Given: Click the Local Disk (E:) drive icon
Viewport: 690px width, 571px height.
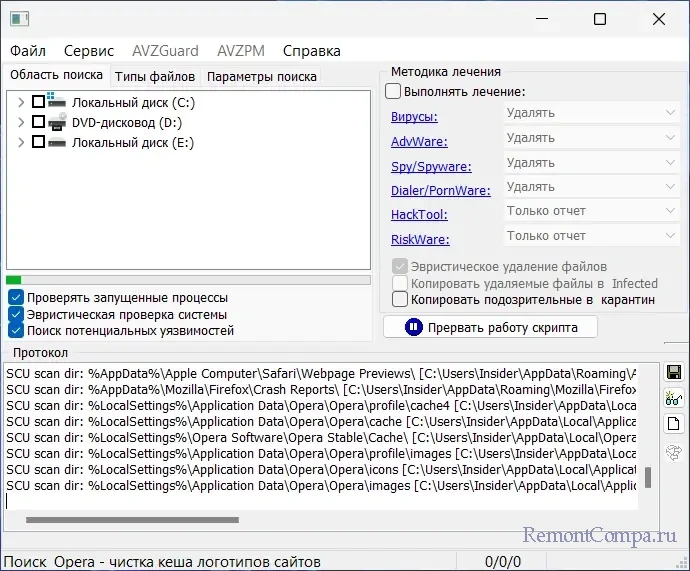Looking at the screenshot, I should point(56,143).
